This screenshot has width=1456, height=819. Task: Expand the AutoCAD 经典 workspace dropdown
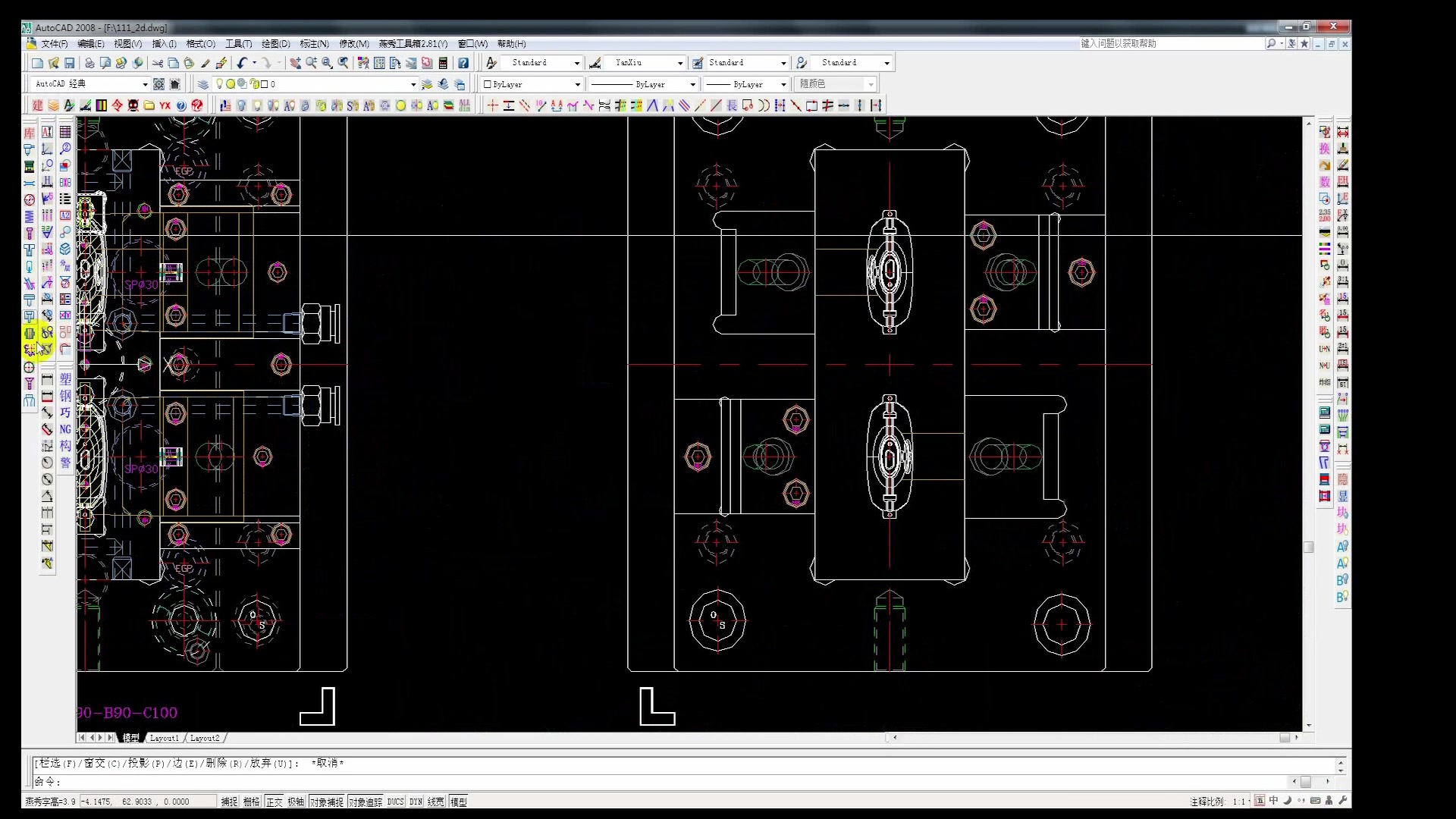pyautogui.click(x=145, y=84)
